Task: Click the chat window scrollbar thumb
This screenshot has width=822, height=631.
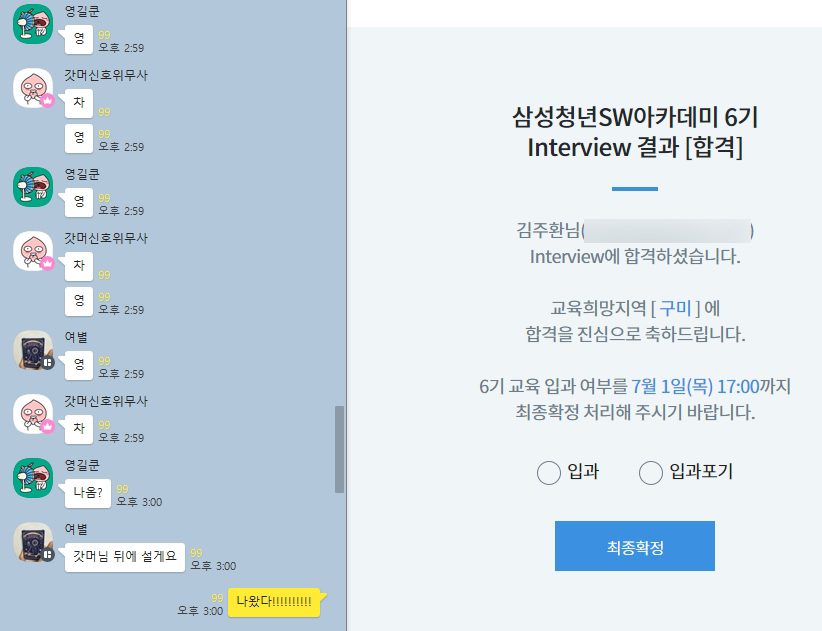Action: click(339, 449)
